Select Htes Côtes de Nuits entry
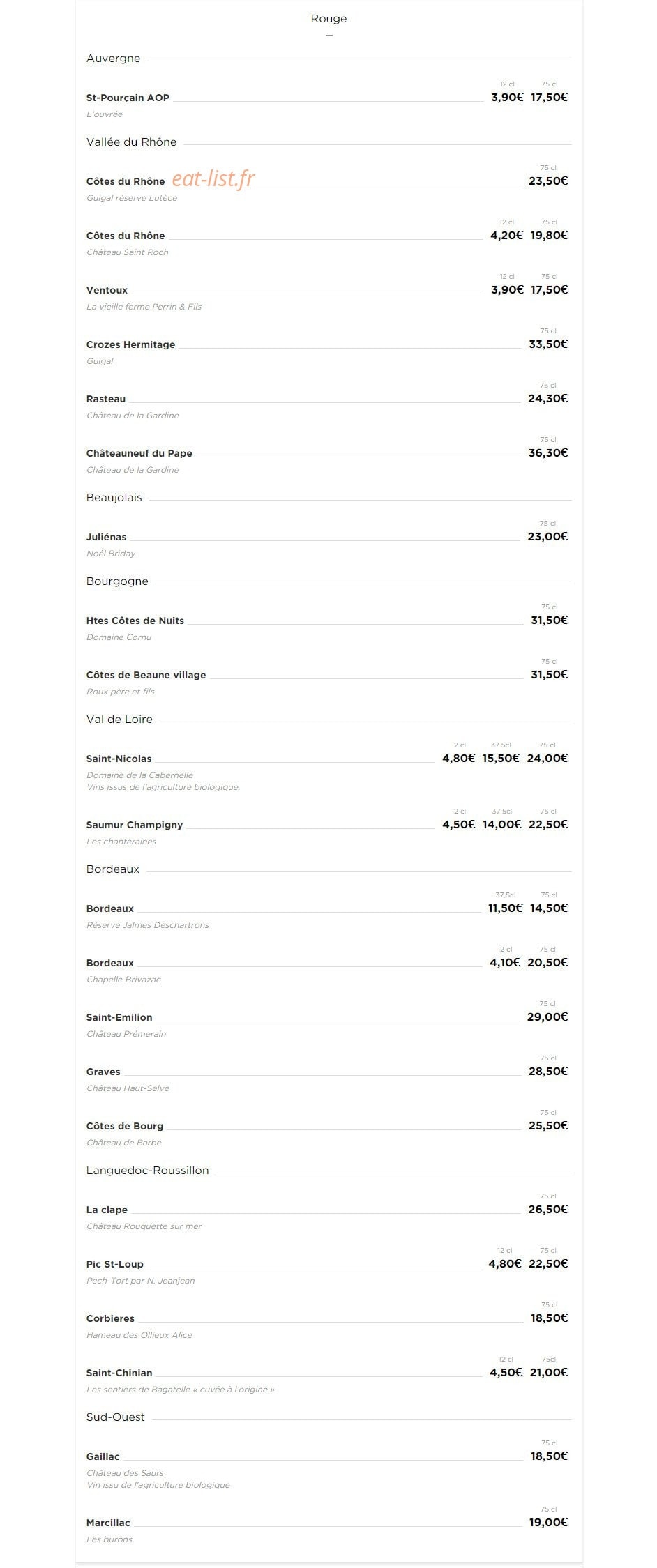 tap(135, 621)
